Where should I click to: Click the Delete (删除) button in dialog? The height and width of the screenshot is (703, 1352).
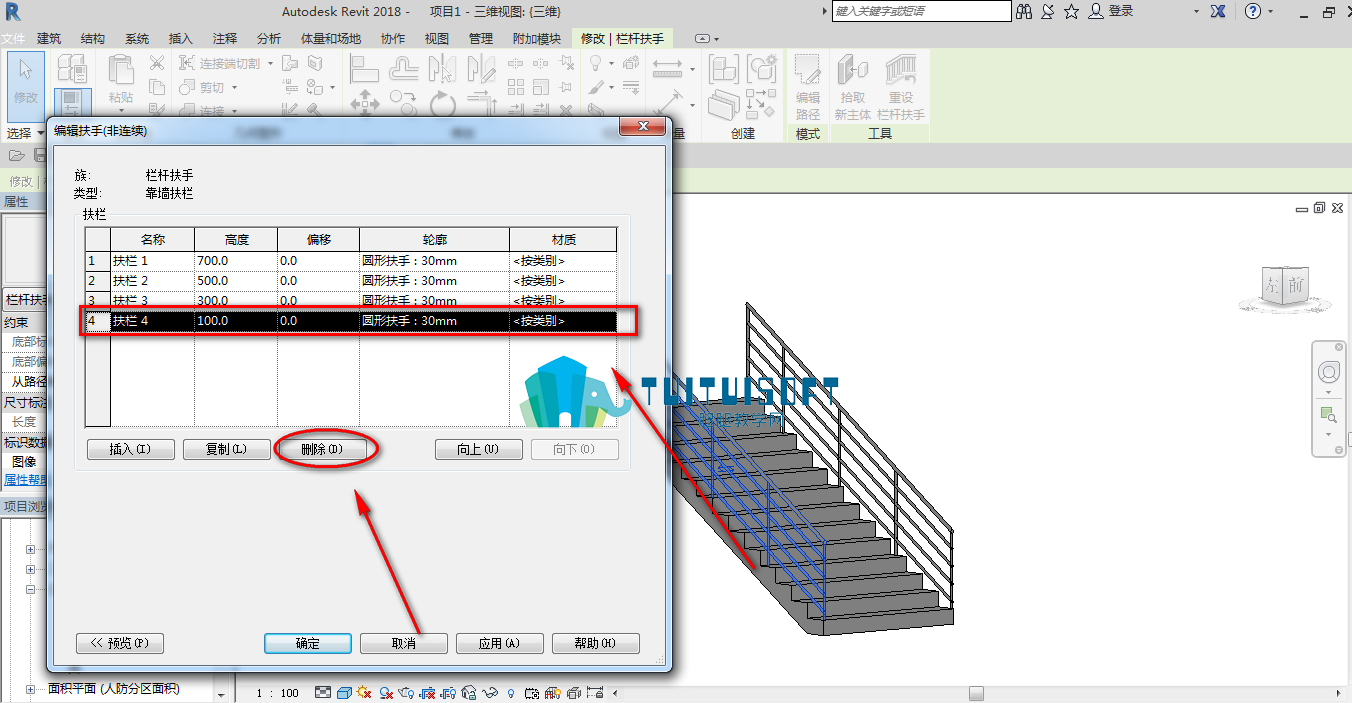tap(323, 450)
